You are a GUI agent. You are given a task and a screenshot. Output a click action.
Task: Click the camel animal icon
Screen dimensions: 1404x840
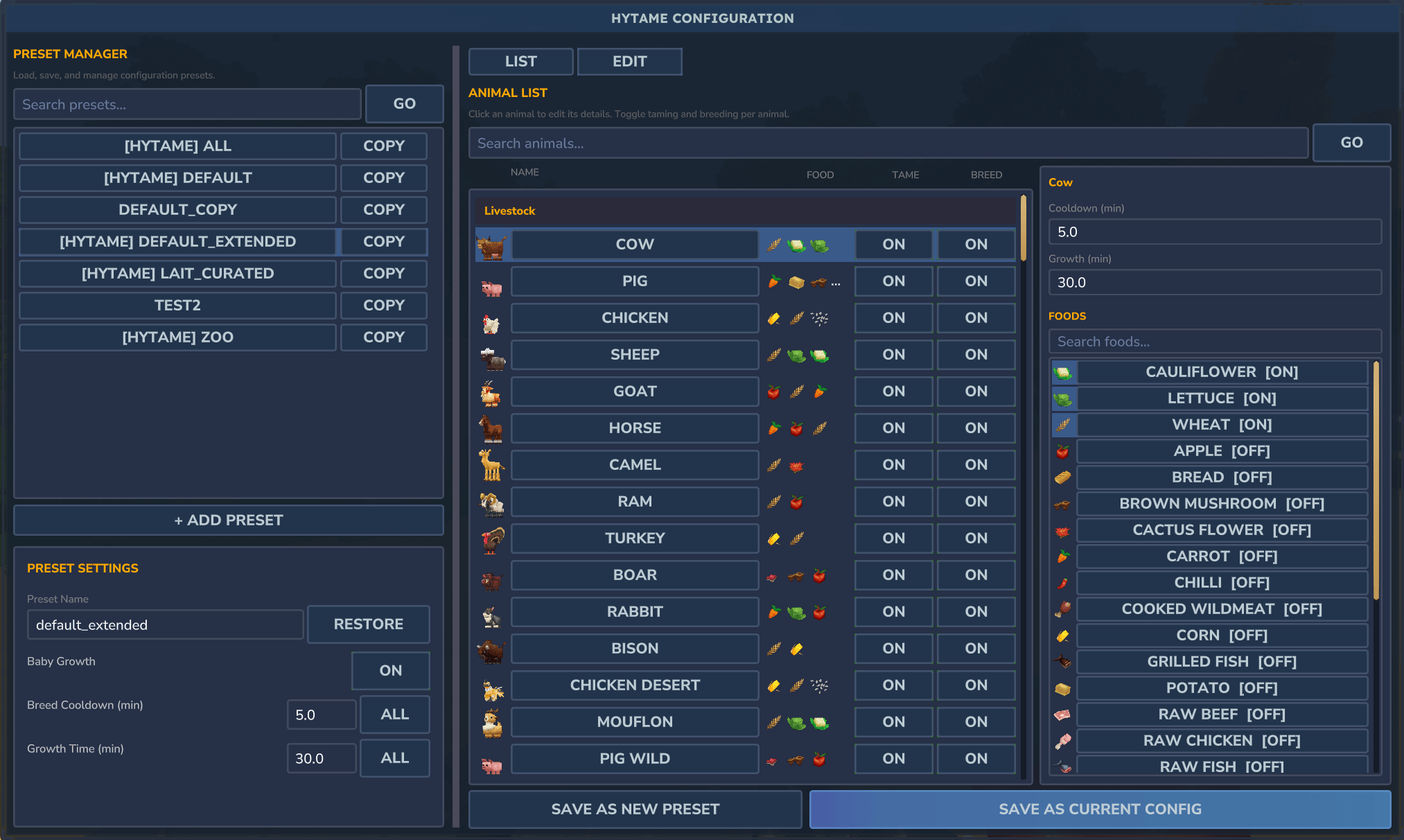tap(491, 465)
